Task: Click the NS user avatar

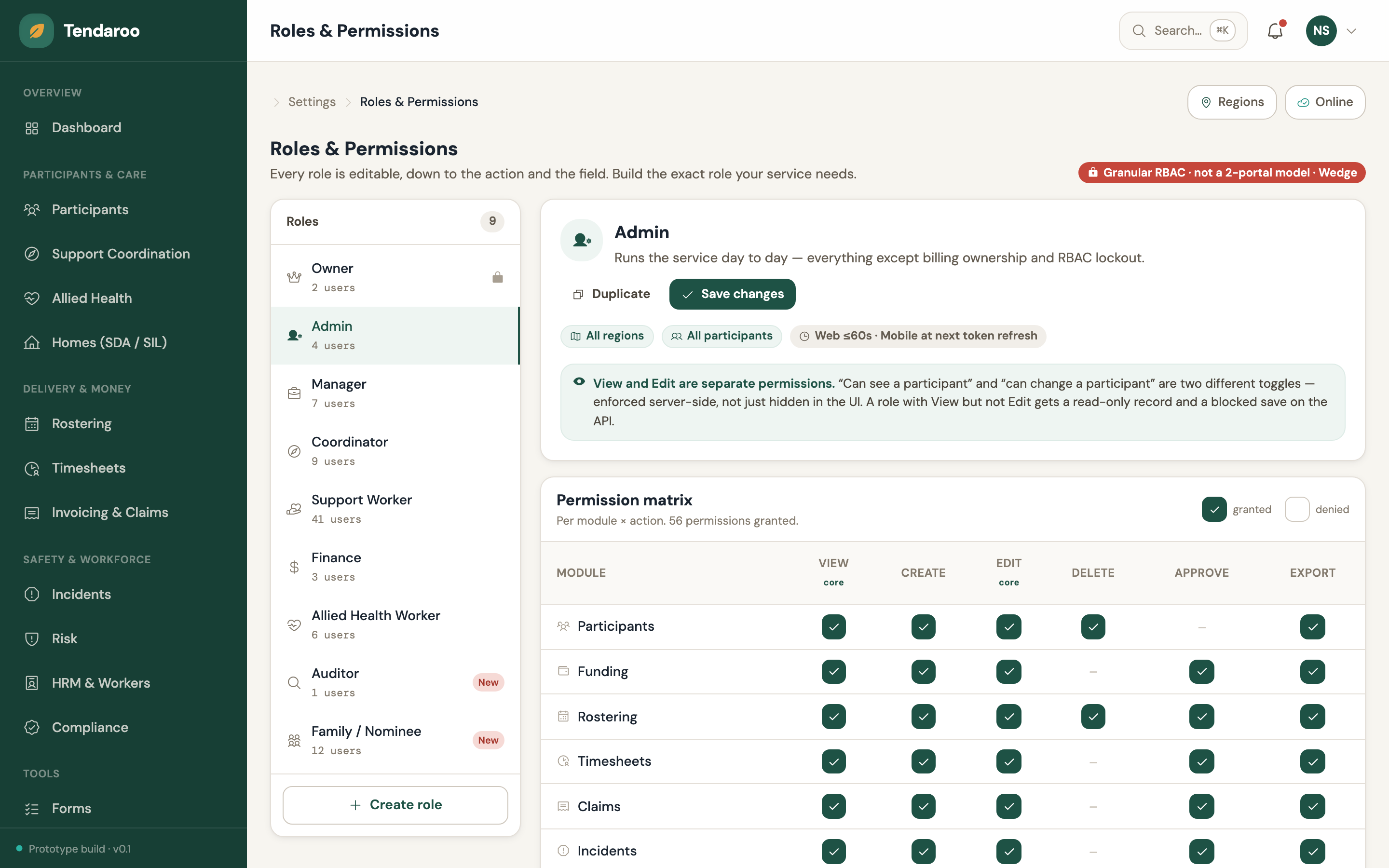Action: coord(1321,30)
